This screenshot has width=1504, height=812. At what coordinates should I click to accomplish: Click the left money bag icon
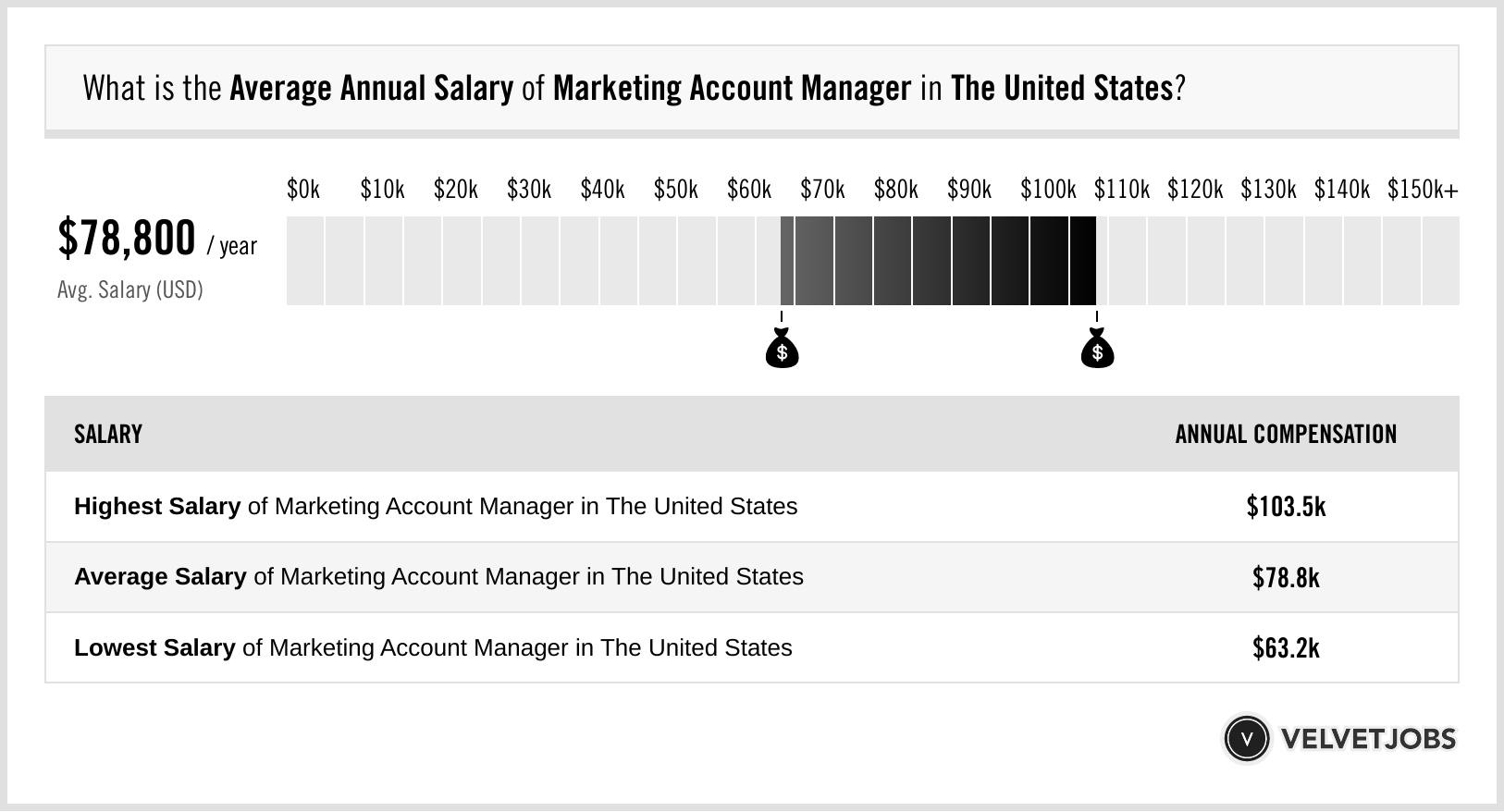click(782, 350)
